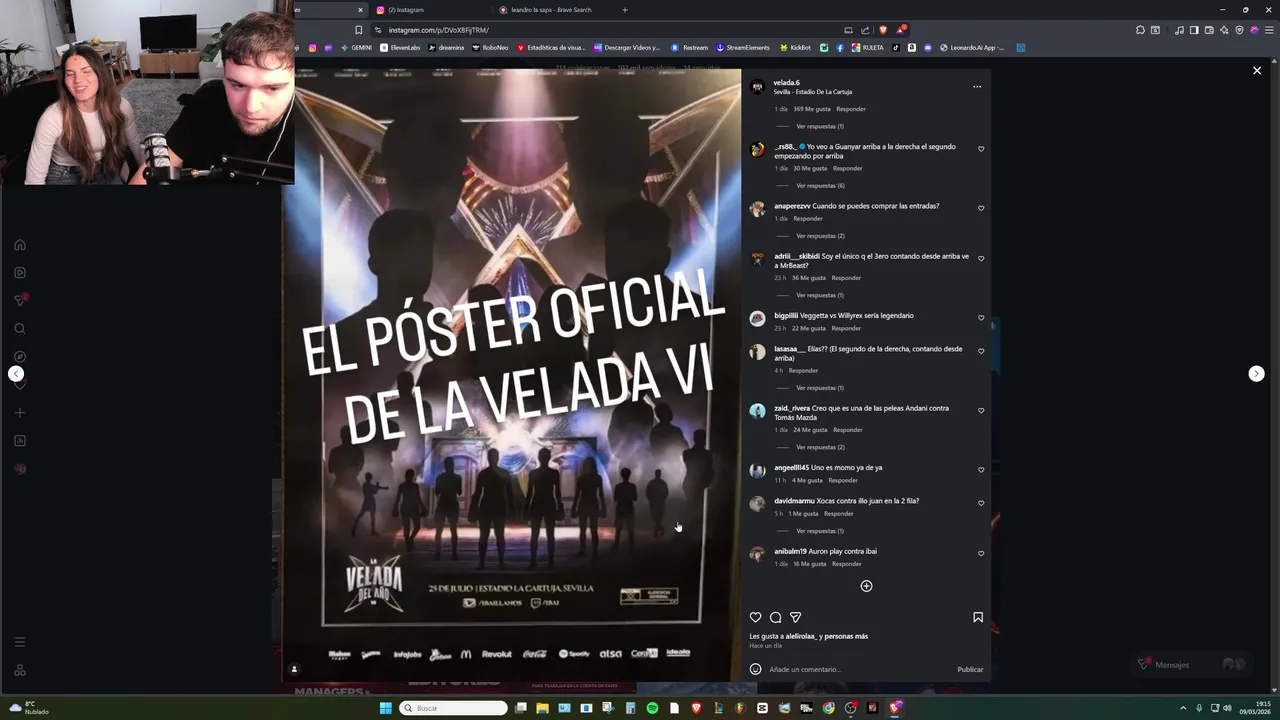The width and height of the screenshot is (1280, 720).
Task: Close the post overlay with X
Action: 1257,71
